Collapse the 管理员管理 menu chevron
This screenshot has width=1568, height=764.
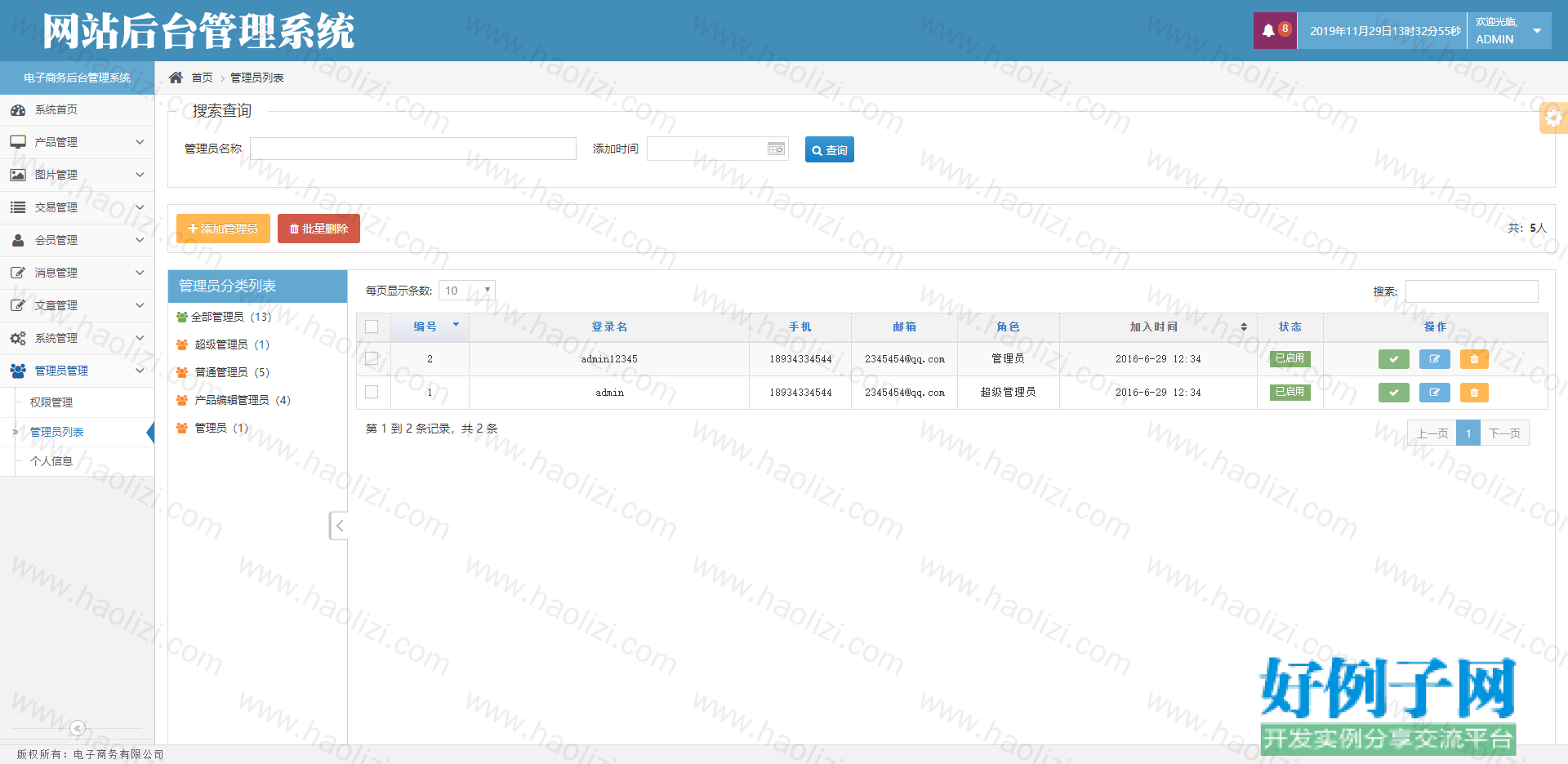(x=140, y=371)
